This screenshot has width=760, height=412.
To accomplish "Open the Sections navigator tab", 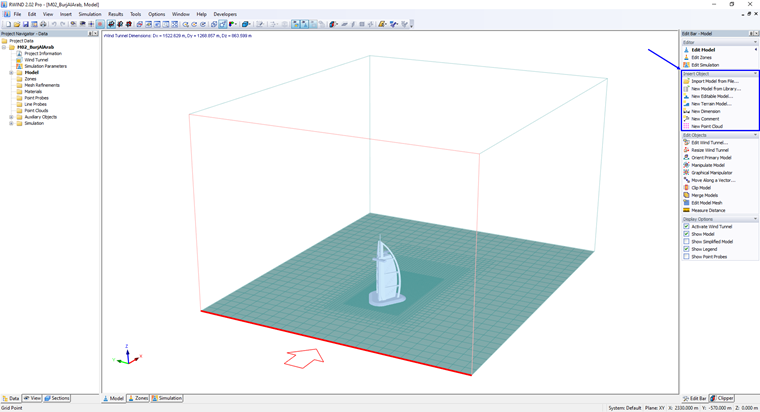I will pos(57,398).
